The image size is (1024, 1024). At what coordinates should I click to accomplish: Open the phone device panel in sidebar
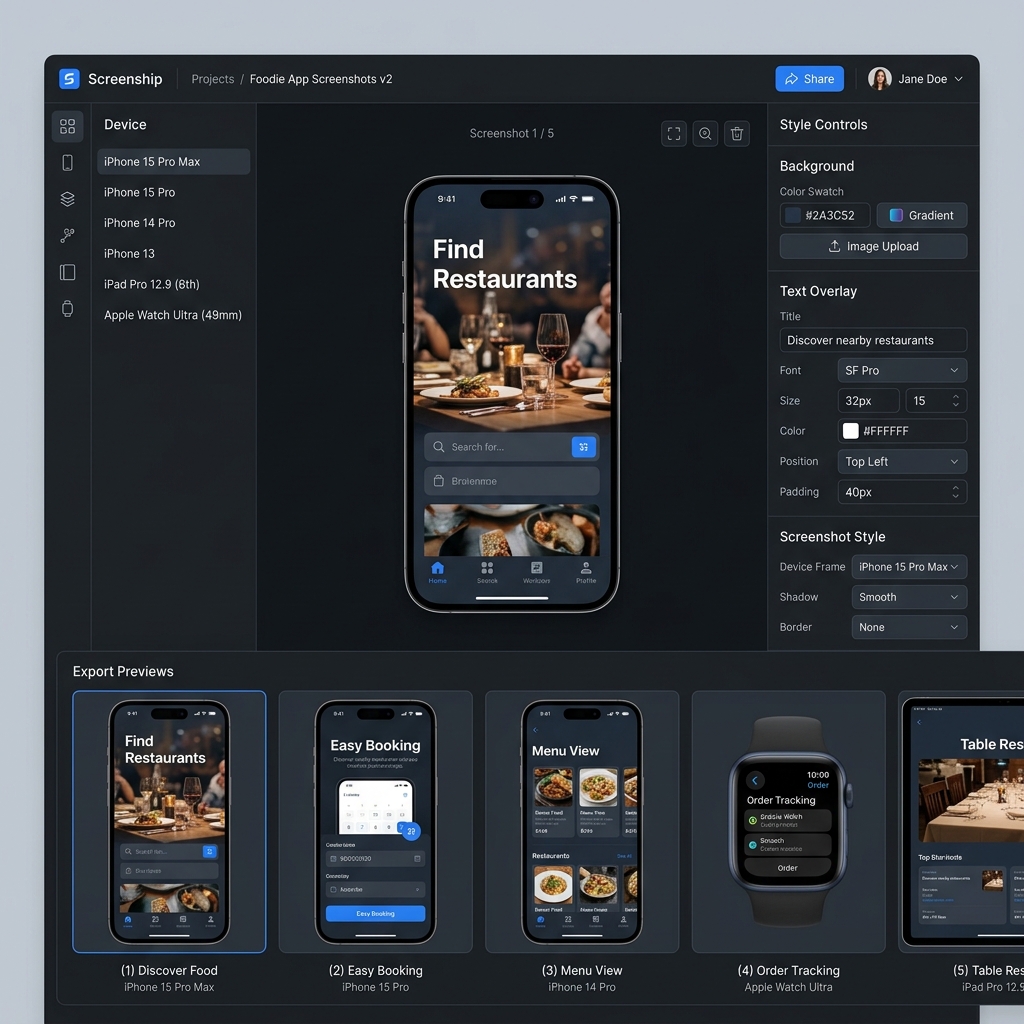click(x=67, y=162)
